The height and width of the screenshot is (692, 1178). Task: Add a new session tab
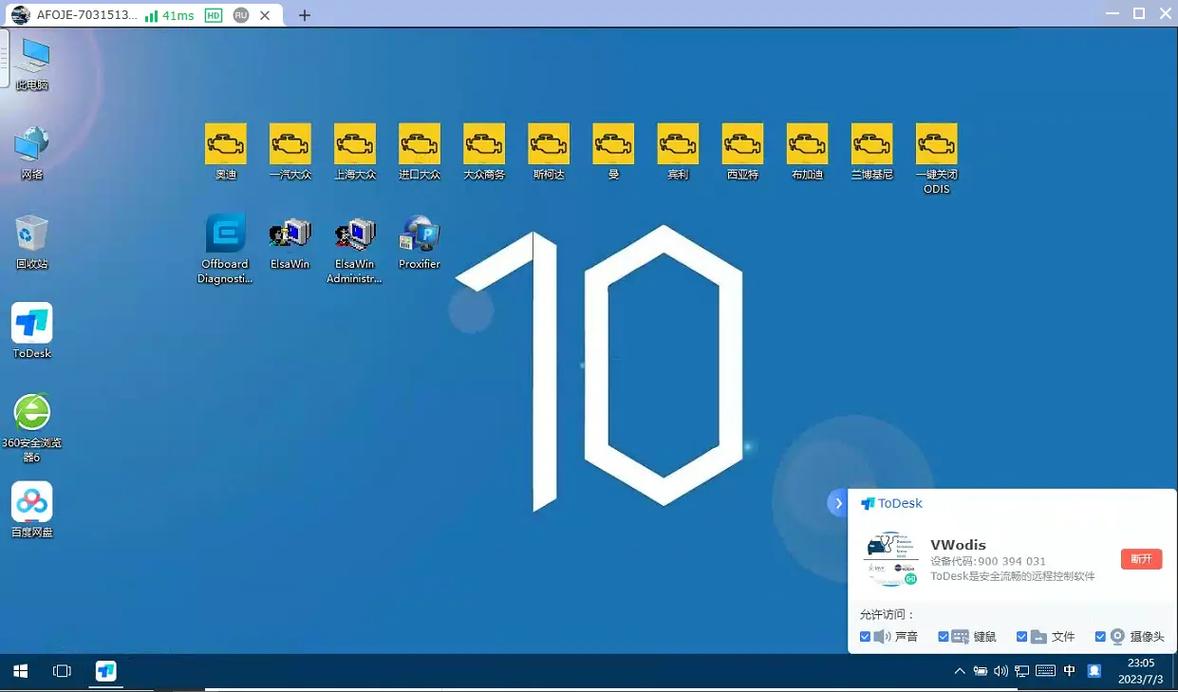pos(304,15)
